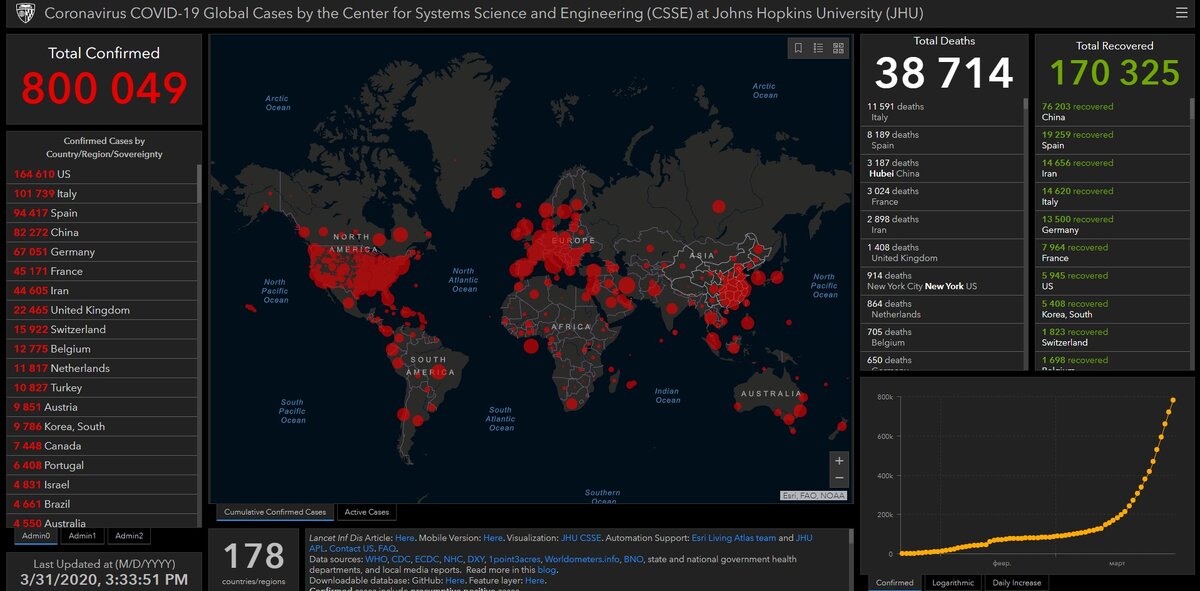Click the Esri, FAO, NOAA attribution
1200x591 pixels.
(x=813, y=495)
